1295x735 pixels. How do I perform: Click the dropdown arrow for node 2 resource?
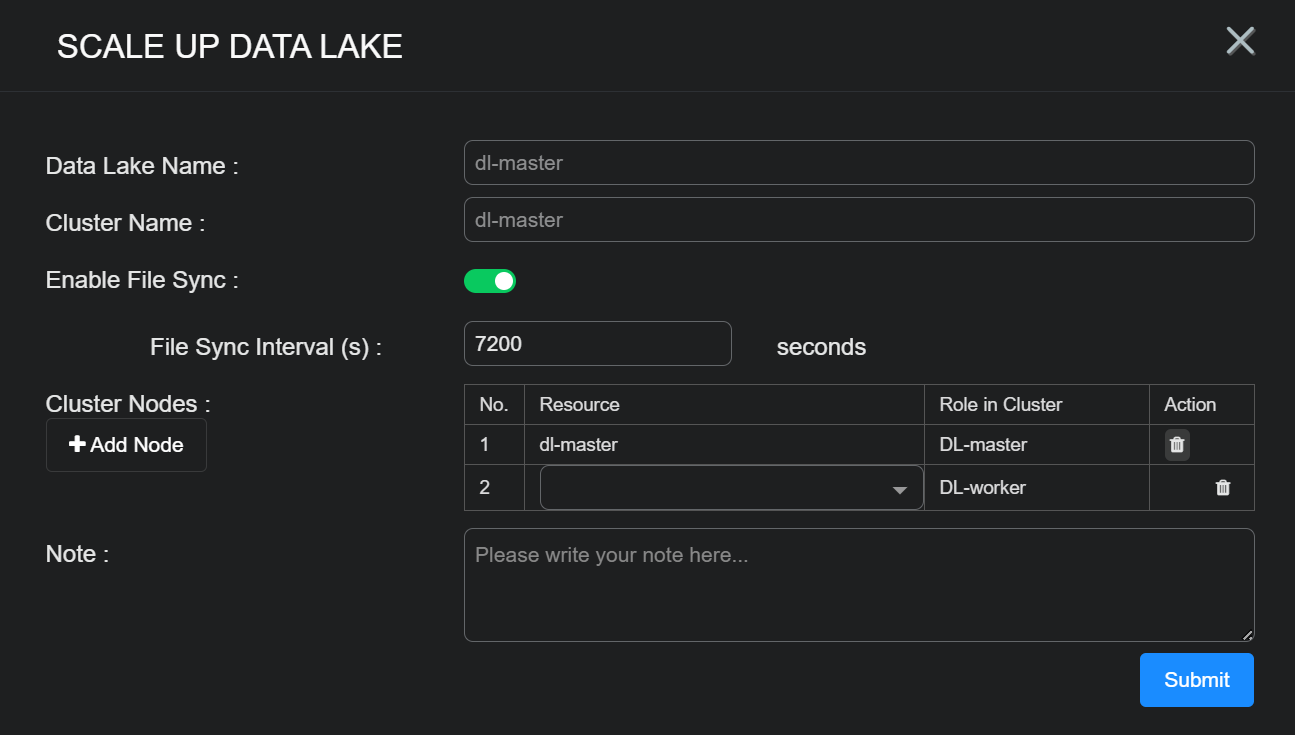pyautogui.click(x=899, y=490)
